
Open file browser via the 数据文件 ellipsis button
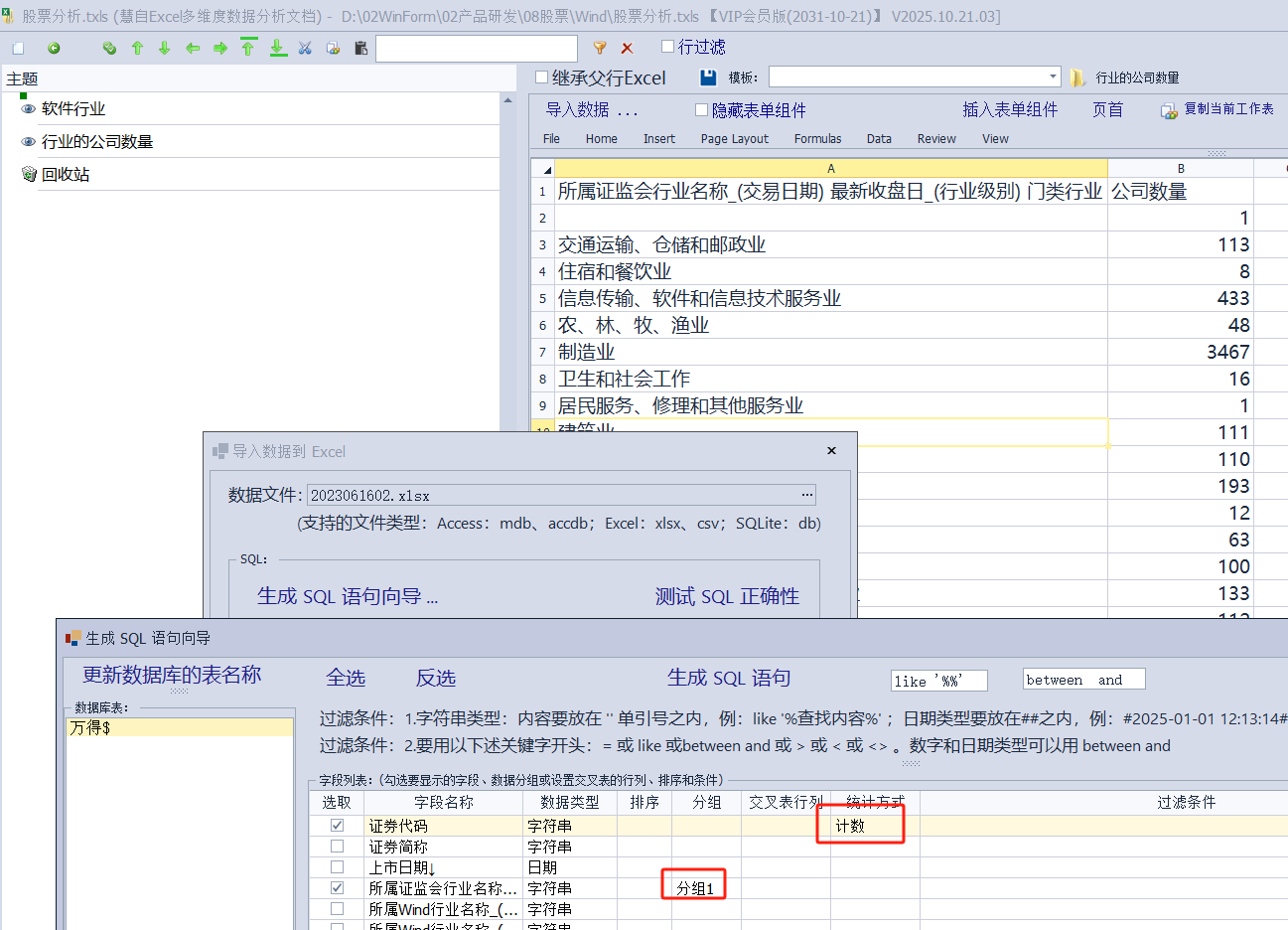[807, 495]
